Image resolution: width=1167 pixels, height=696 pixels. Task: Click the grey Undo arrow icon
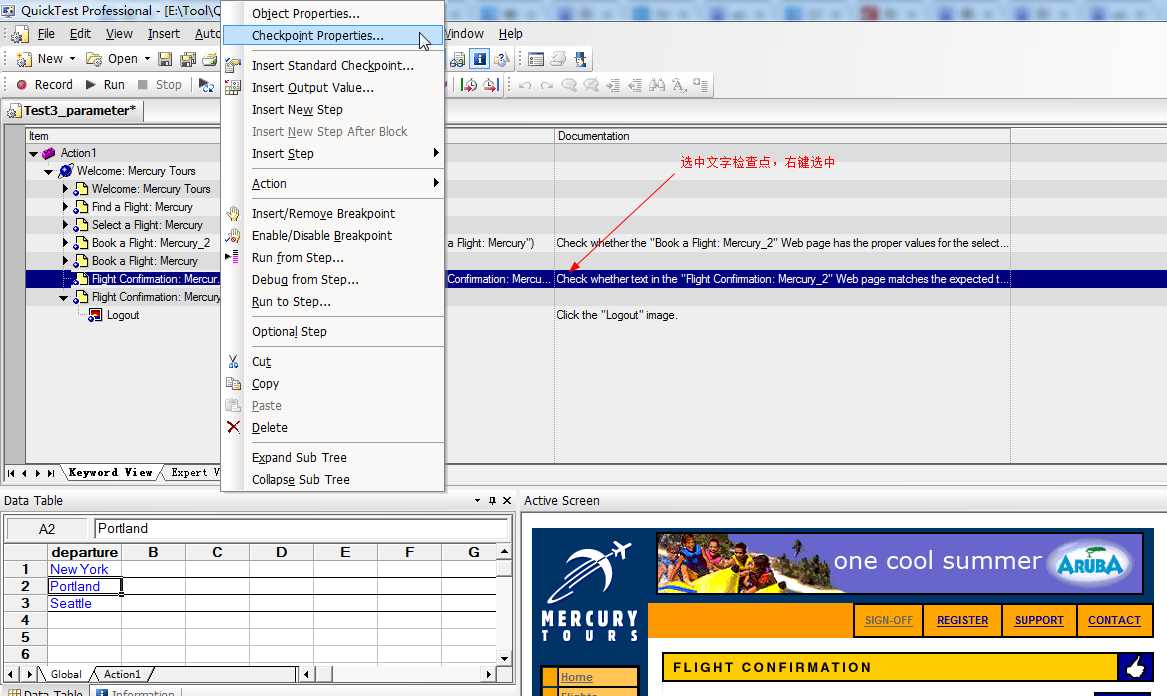click(525, 85)
